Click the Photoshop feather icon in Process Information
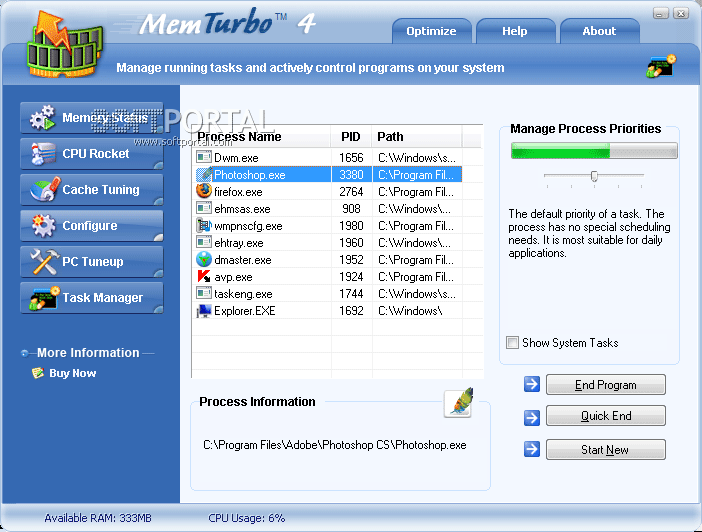The image size is (702, 532). pos(458,403)
